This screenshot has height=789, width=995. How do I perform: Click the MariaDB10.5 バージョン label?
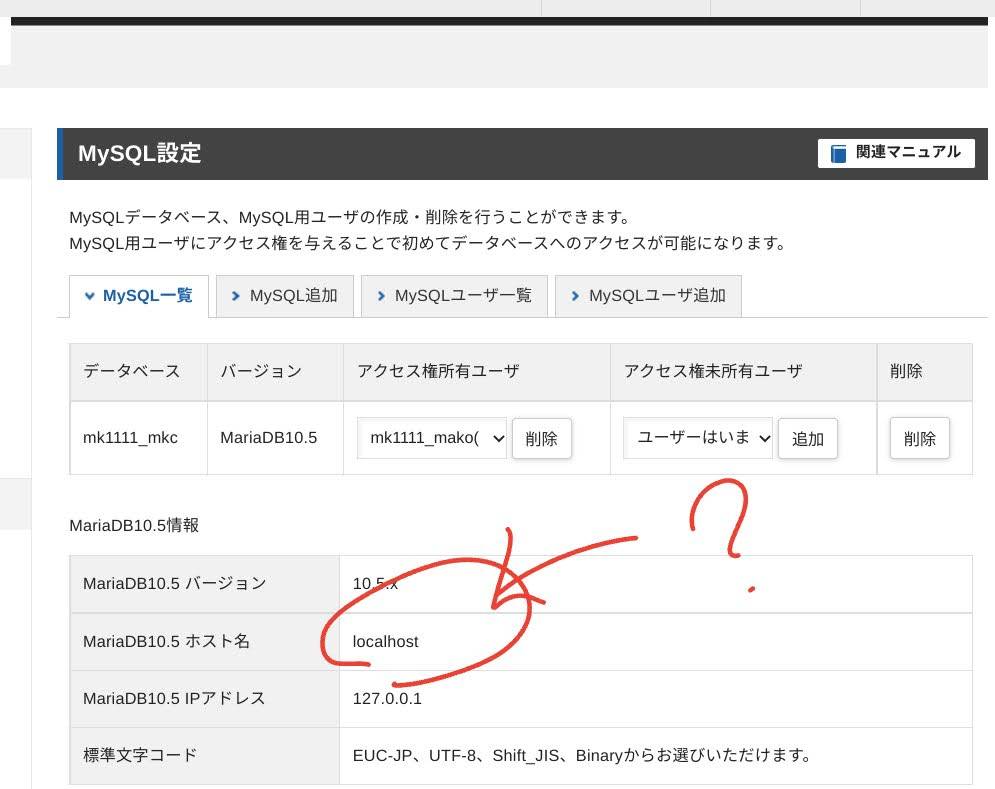tap(175, 584)
